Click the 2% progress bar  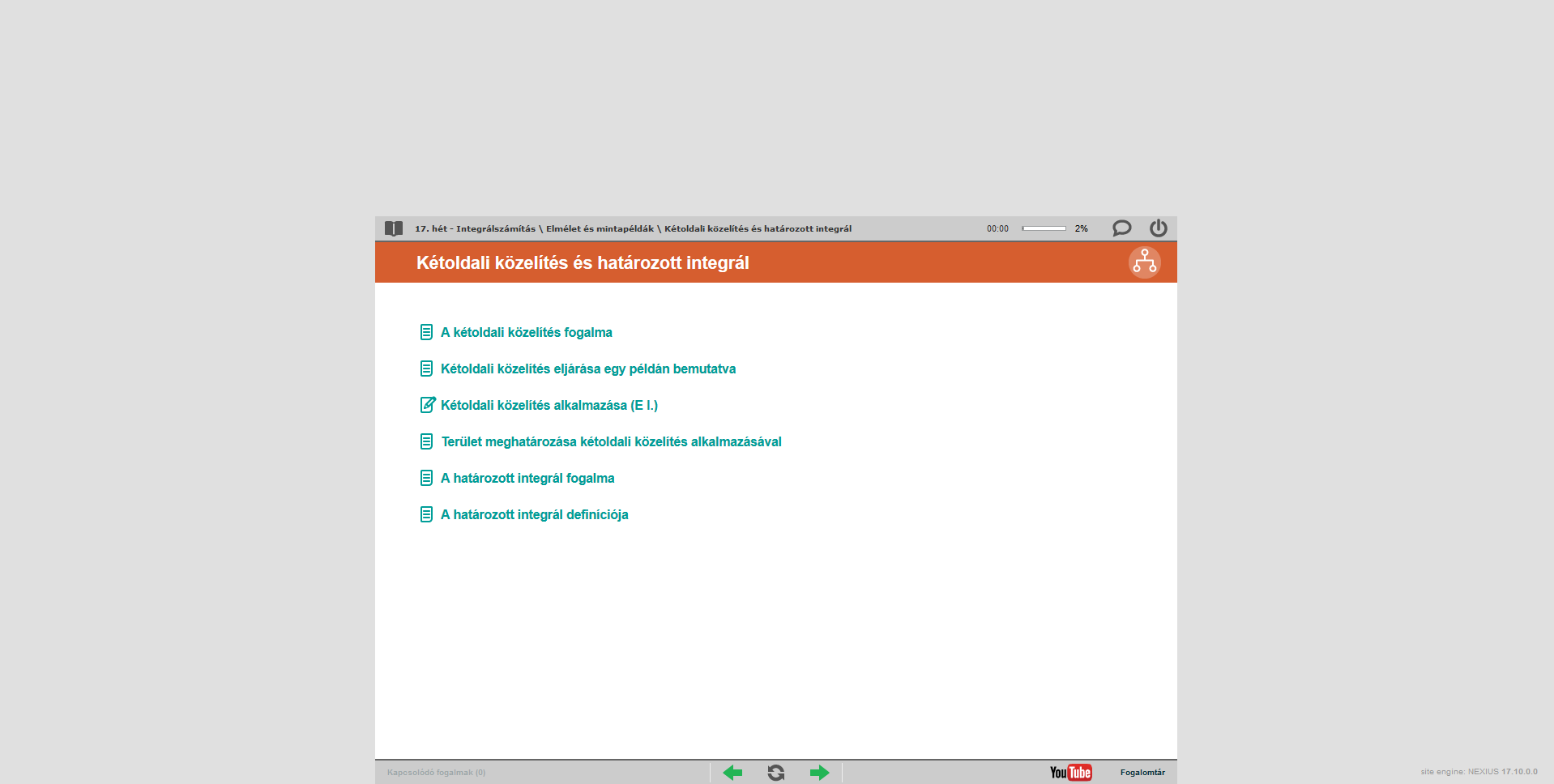pos(1044,228)
